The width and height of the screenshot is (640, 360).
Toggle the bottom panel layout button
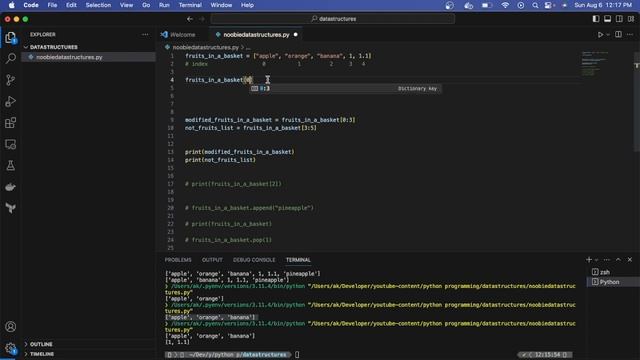coord(607,19)
